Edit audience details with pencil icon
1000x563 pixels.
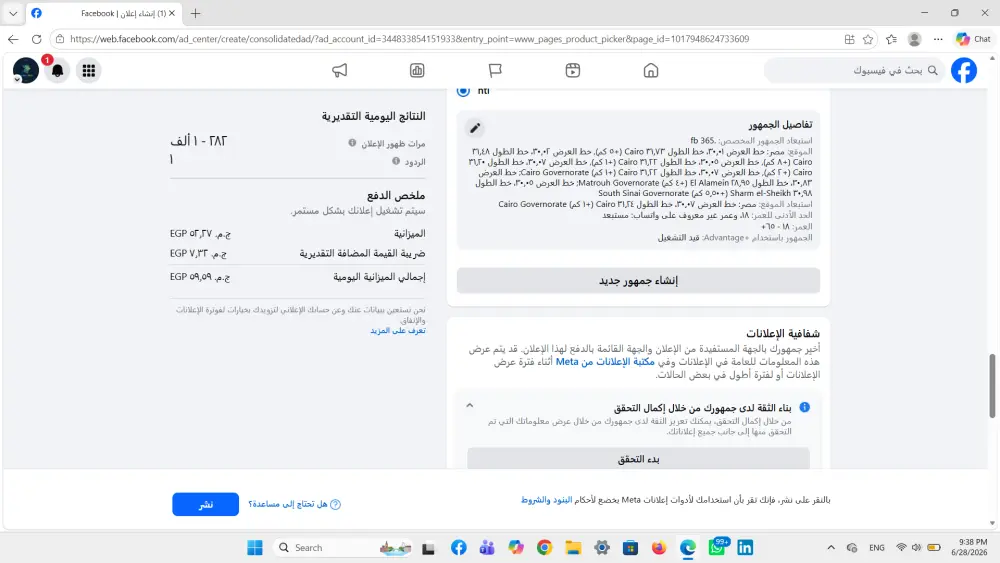point(474,128)
